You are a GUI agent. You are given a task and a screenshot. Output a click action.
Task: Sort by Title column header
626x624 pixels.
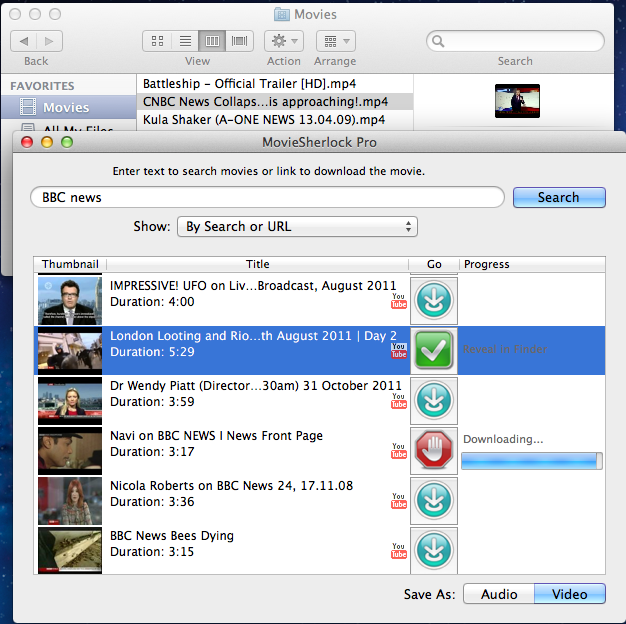tap(258, 264)
